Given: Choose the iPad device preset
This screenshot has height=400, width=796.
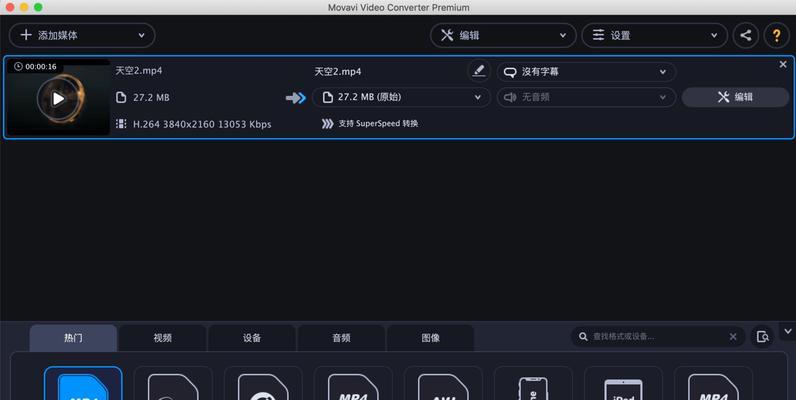Looking at the screenshot, I should 623,384.
